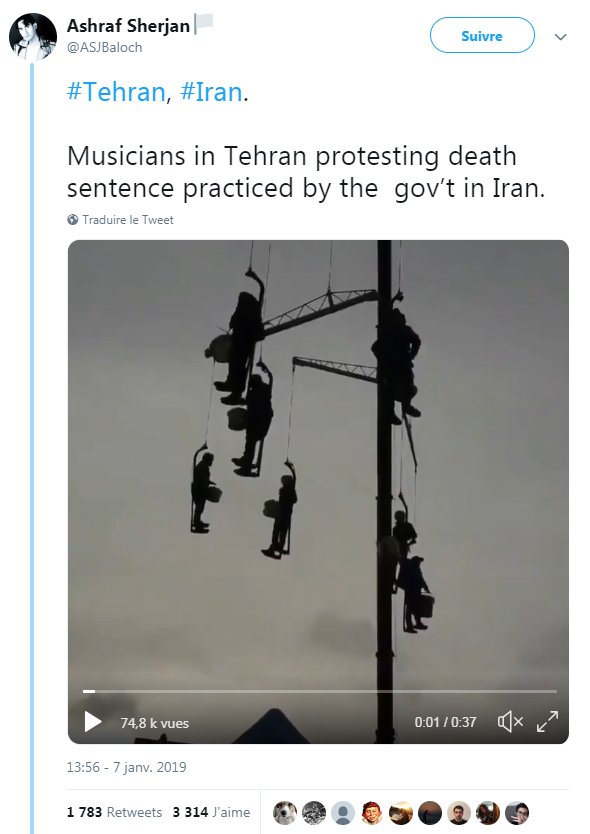Click Ashraf Sherjan's profile avatar
This screenshot has height=834, width=590.
tap(33, 36)
